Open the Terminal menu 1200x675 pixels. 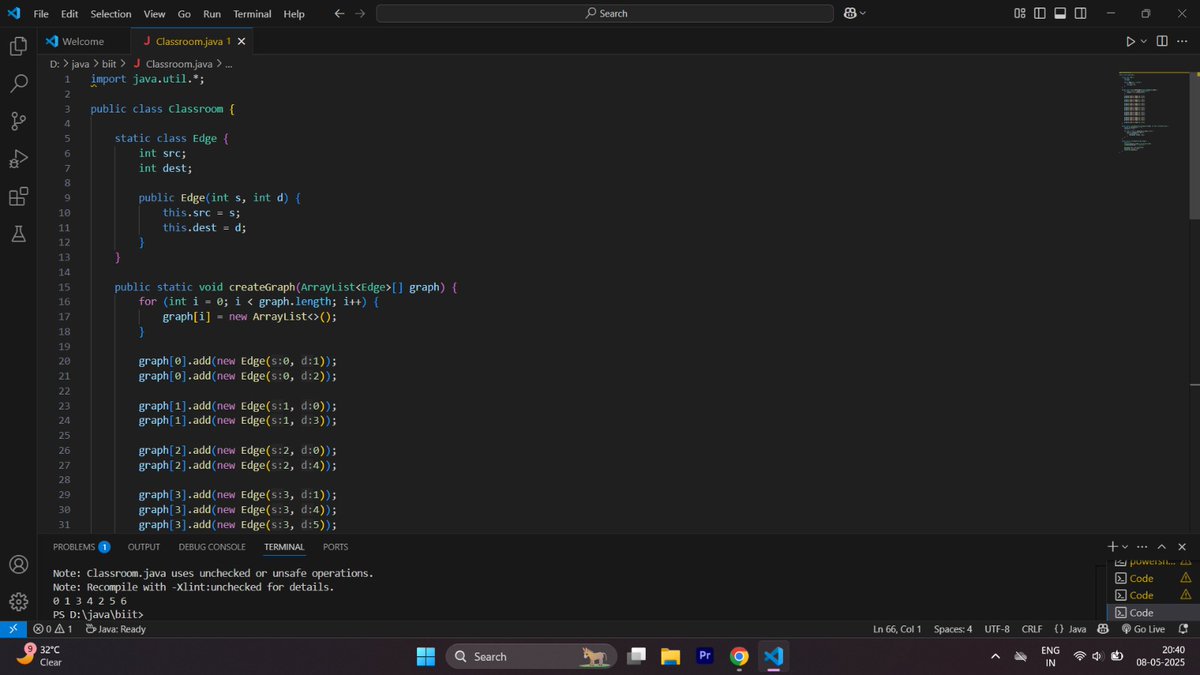[x=252, y=13]
